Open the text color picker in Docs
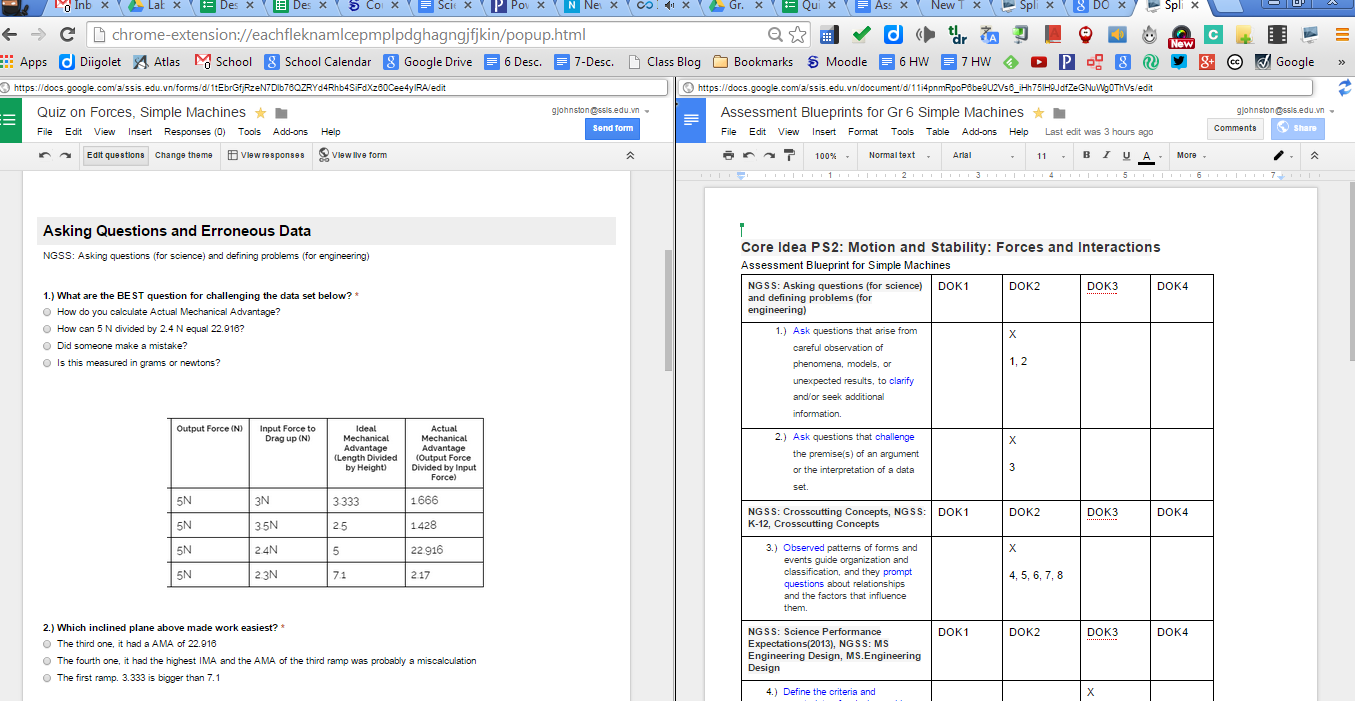Image resolution: width=1355 pixels, height=701 pixels. pyautogui.click(x=1146, y=155)
